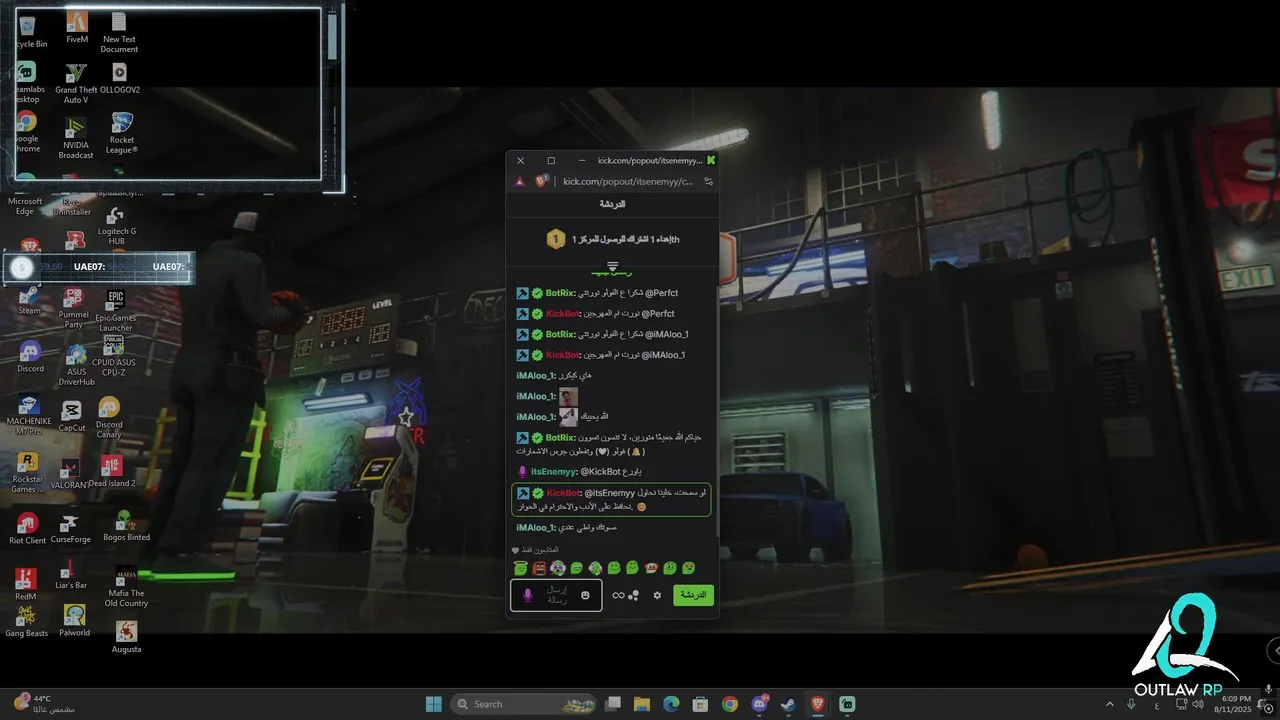Open Discord Canary shortcut

[x=109, y=418]
